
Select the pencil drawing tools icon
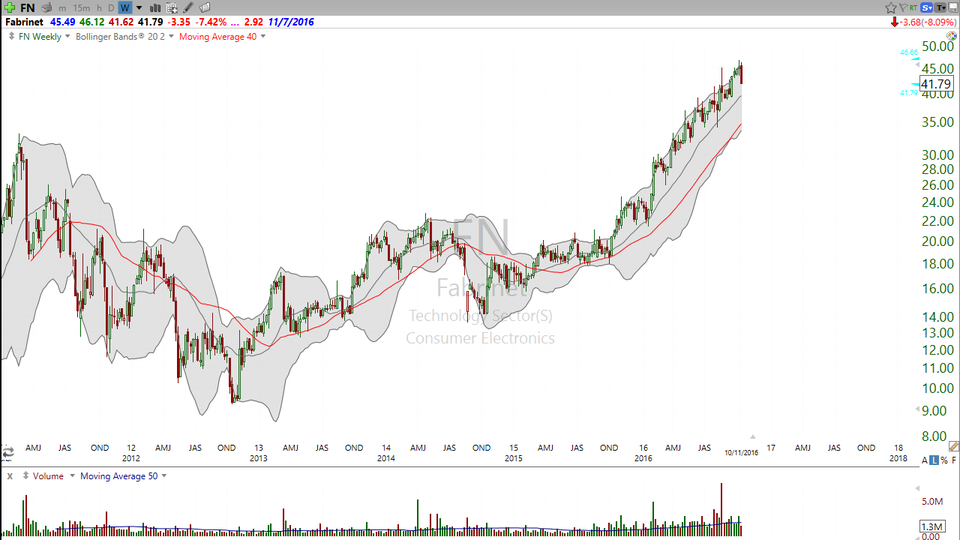189,8
